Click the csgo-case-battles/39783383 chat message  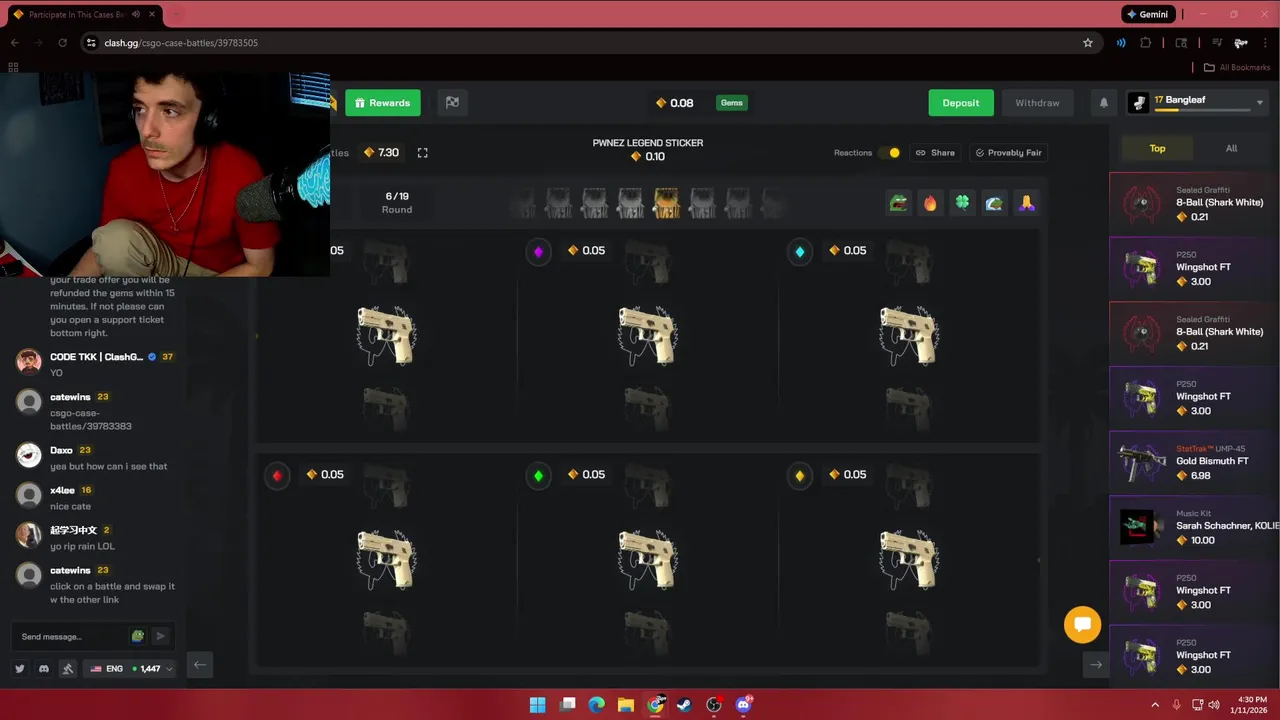(91, 420)
